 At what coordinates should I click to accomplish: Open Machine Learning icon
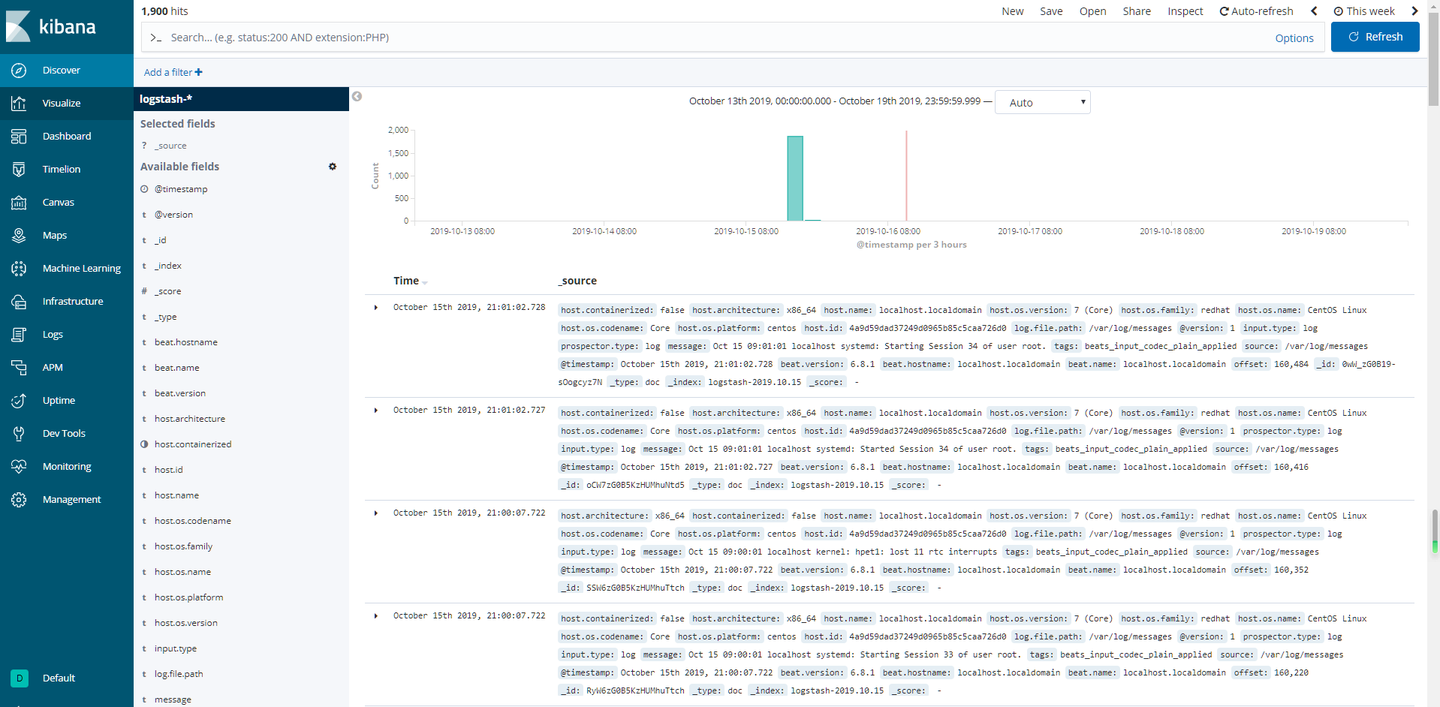[x=18, y=268]
